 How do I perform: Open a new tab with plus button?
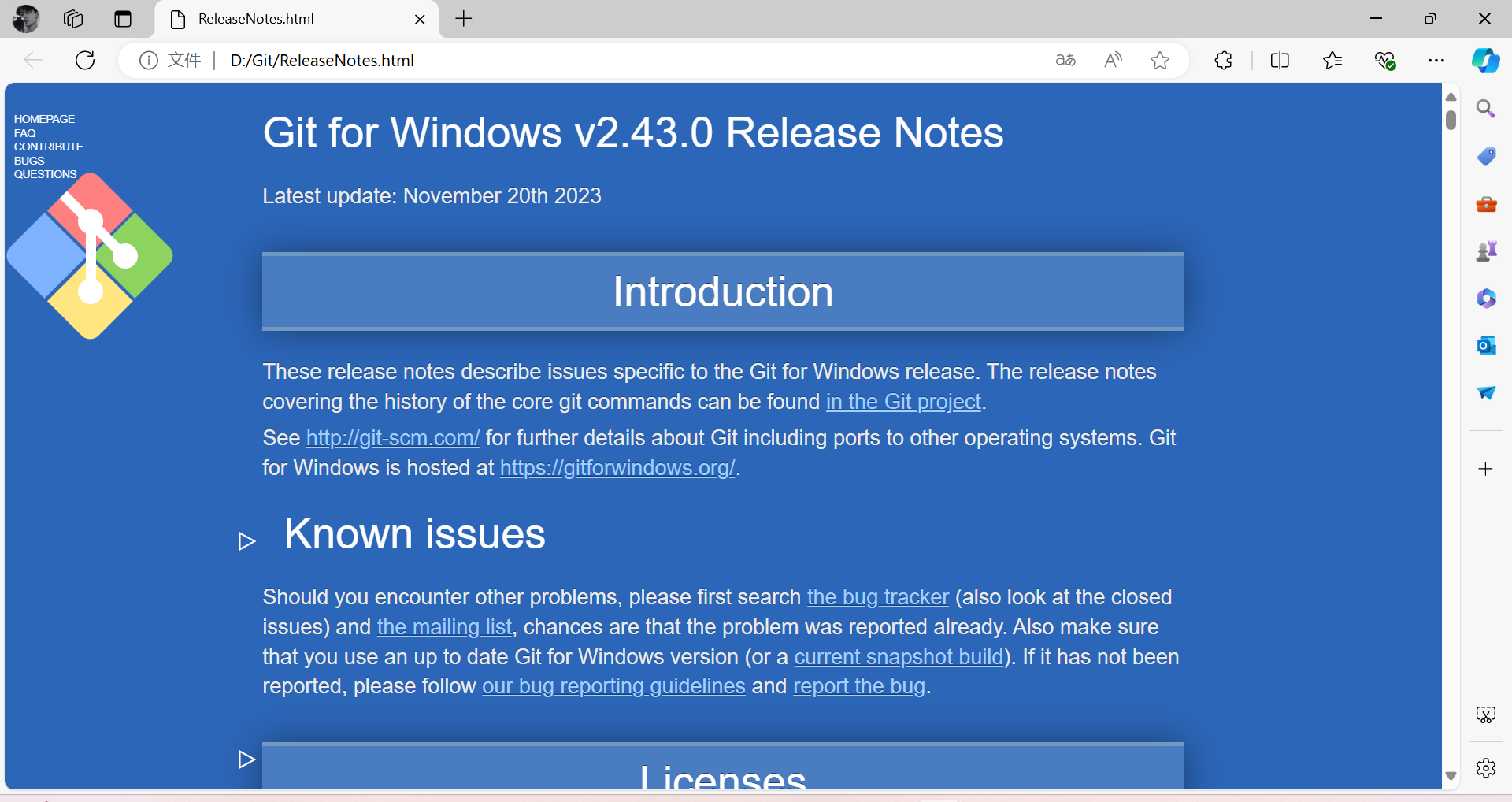point(464,19)
